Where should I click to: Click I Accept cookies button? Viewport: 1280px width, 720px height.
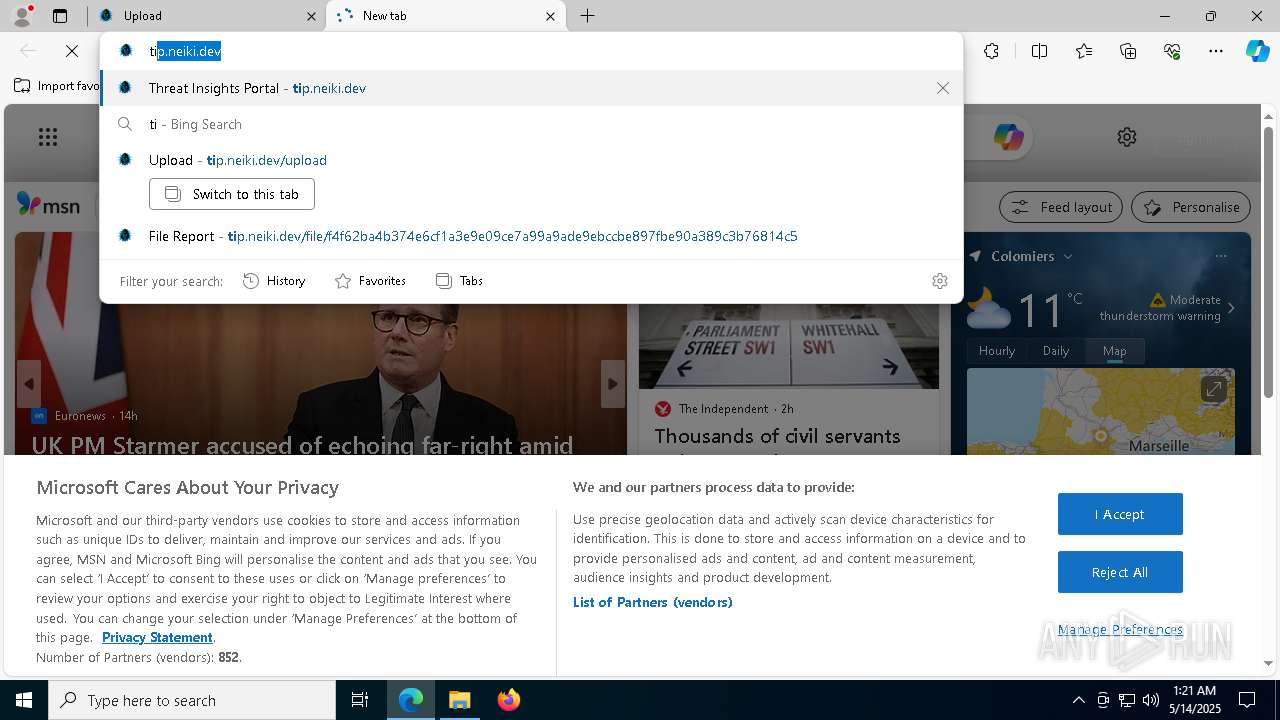click(x=1120, y=514)
